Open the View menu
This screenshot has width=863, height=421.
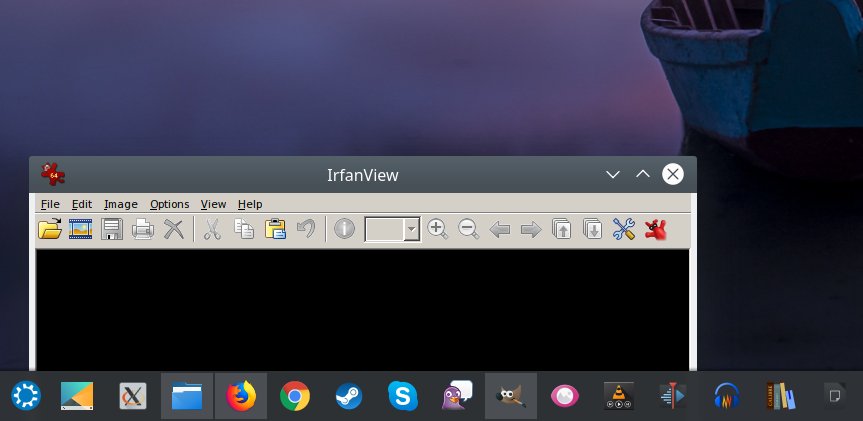point(213,204)
